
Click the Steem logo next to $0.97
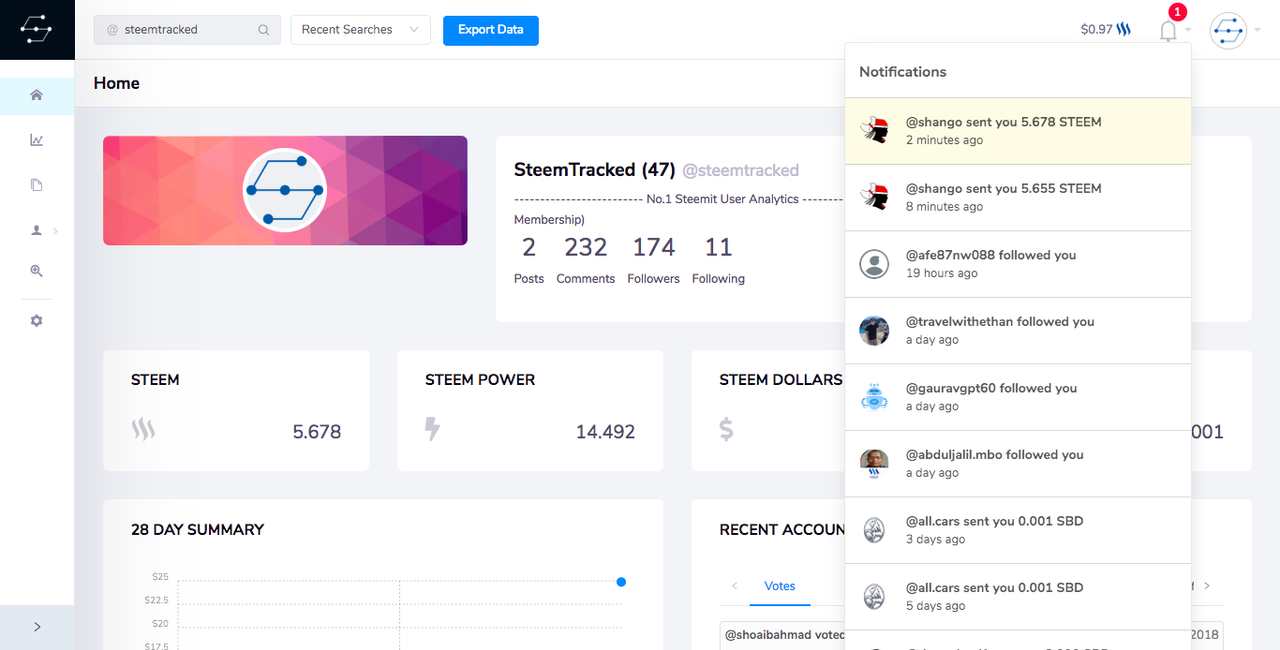coord(1125,30)
